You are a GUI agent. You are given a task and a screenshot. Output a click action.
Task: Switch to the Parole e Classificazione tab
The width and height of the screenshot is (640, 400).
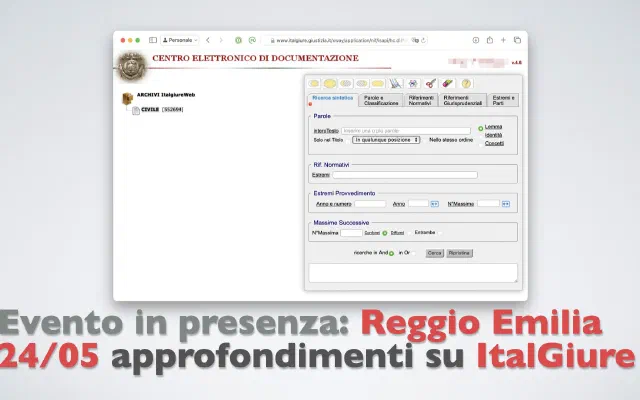(x=380, y=100)
